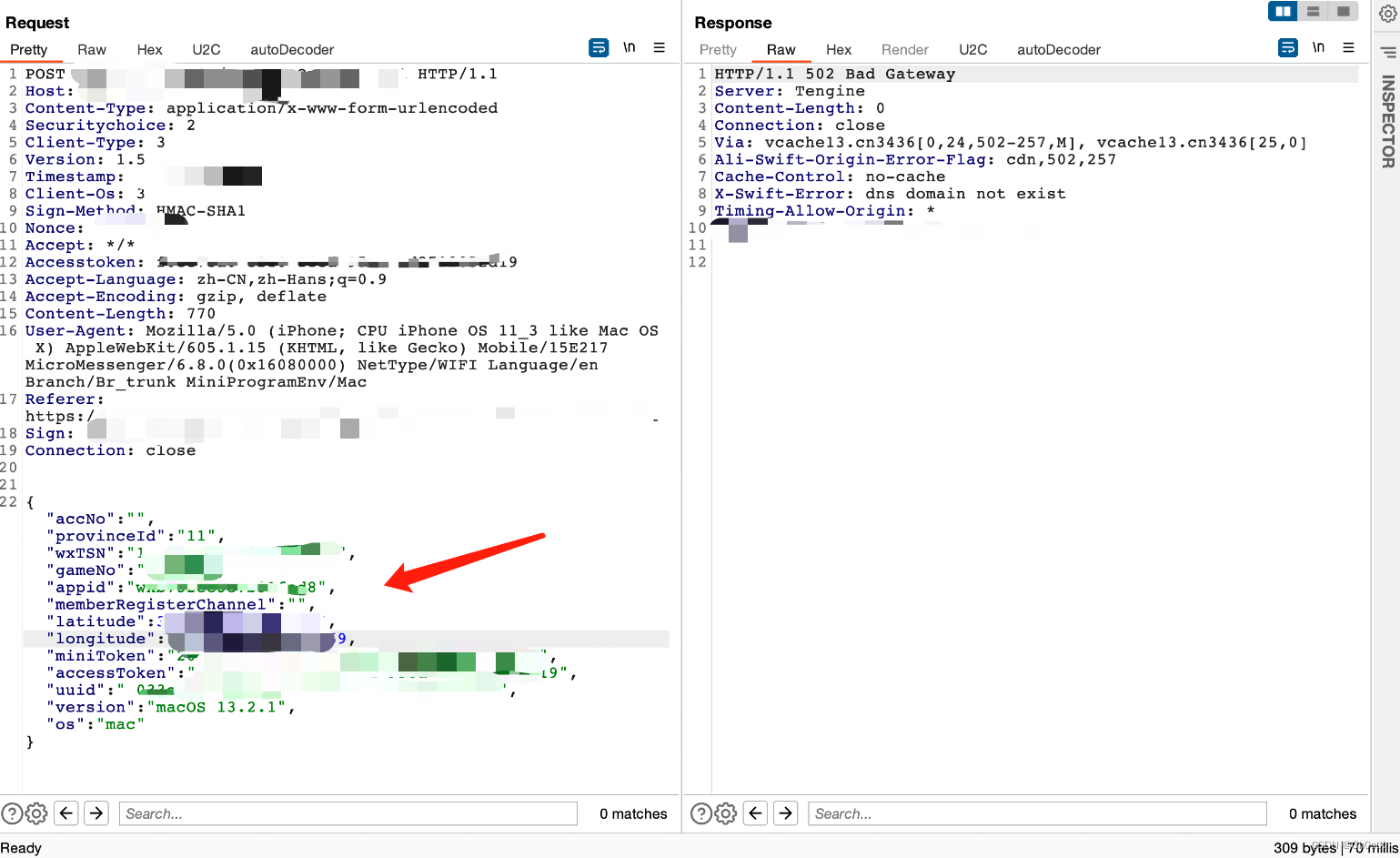Viewport: 1400px width, 858px height.
Task: Open Response U2C tab
Action: click(x=973, y=50)
